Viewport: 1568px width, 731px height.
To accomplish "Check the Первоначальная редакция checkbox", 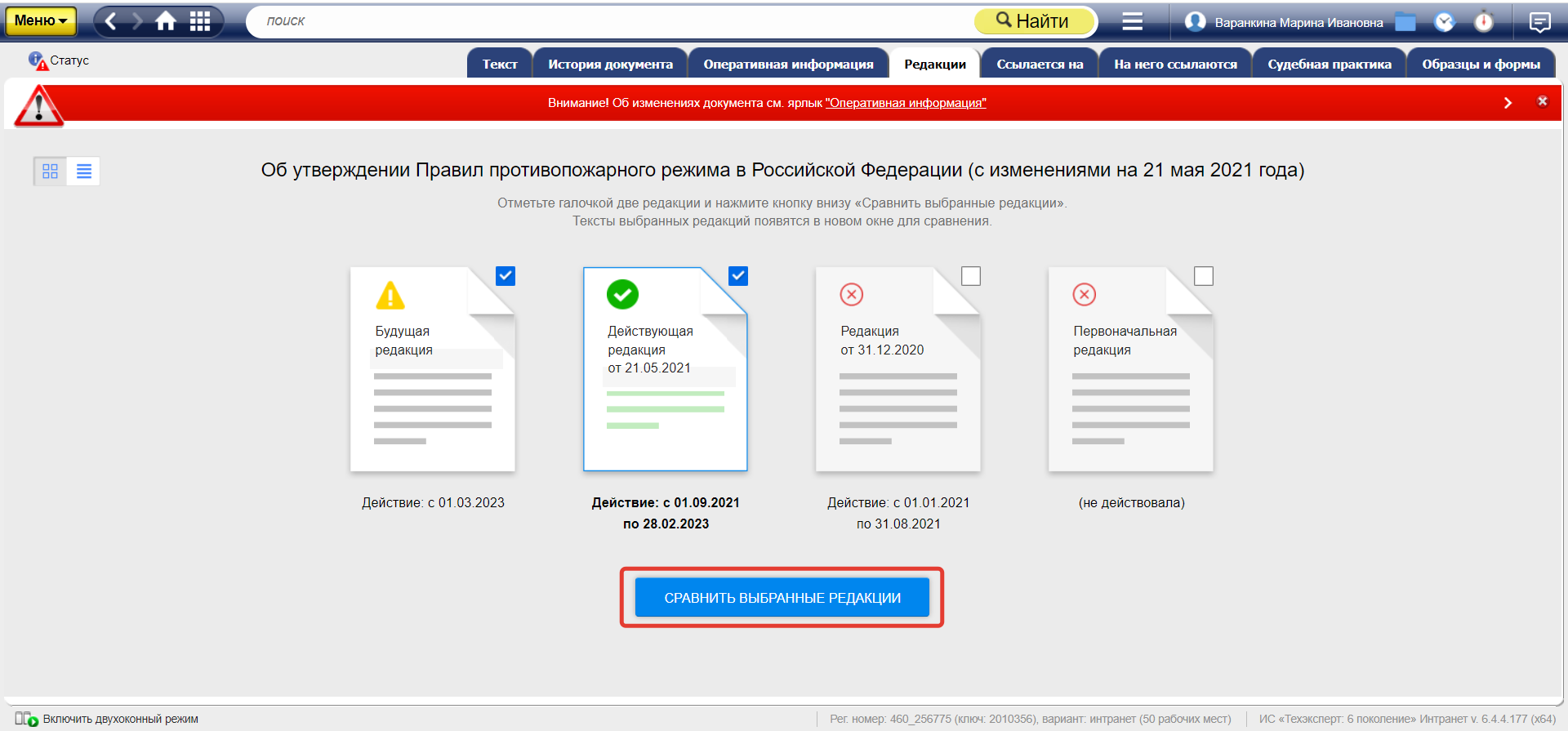I will [x=1204, y=276].
